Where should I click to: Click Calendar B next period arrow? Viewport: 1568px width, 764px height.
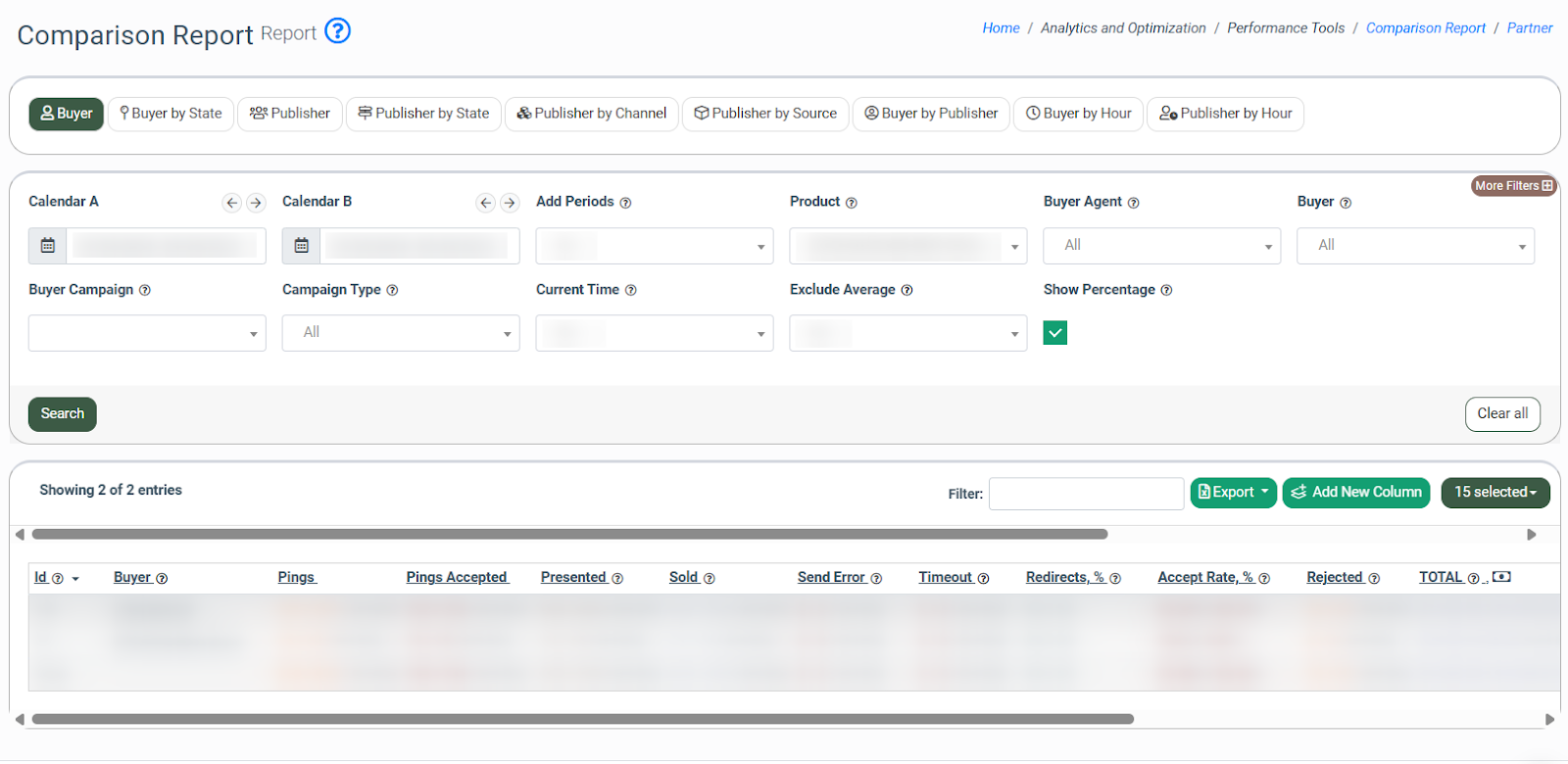[x=510, y=203]
